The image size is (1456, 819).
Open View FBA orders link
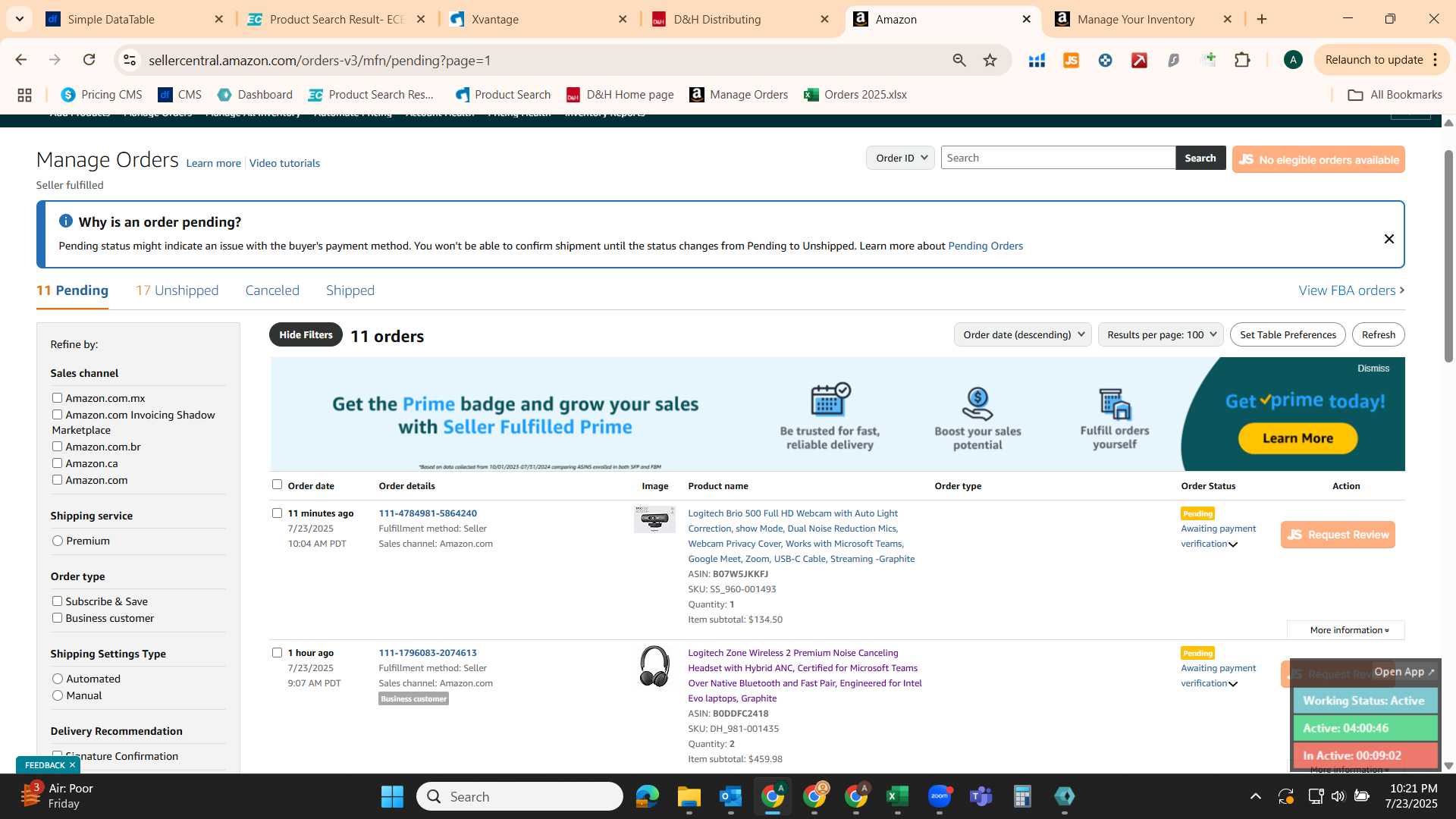click(1351, 290)
